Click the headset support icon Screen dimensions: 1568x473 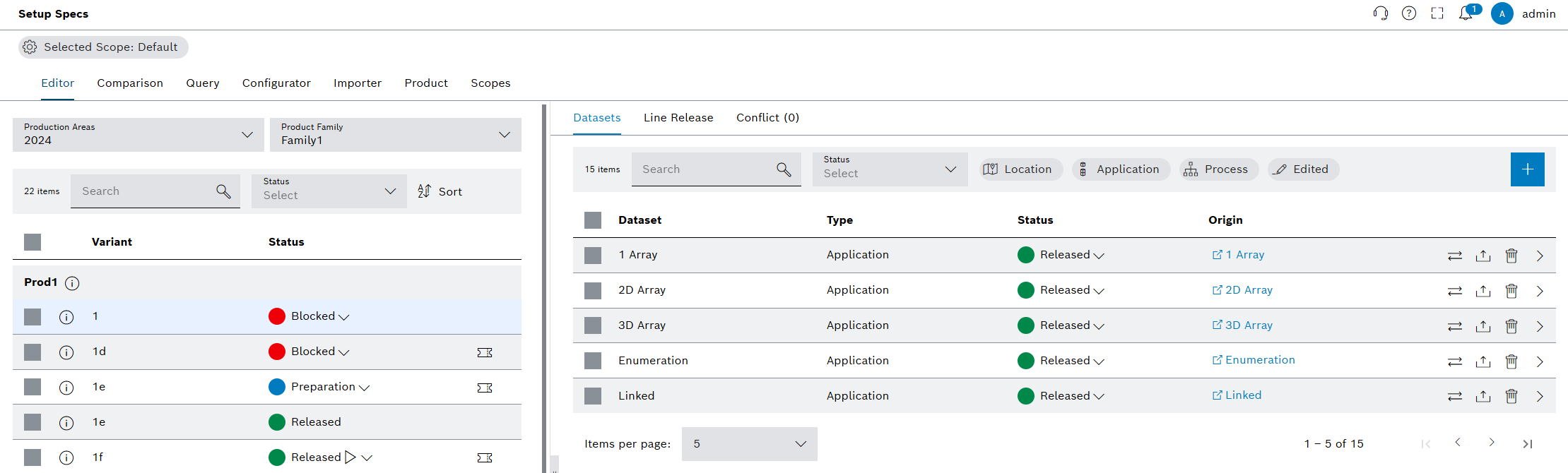(x=1380, y=13)
